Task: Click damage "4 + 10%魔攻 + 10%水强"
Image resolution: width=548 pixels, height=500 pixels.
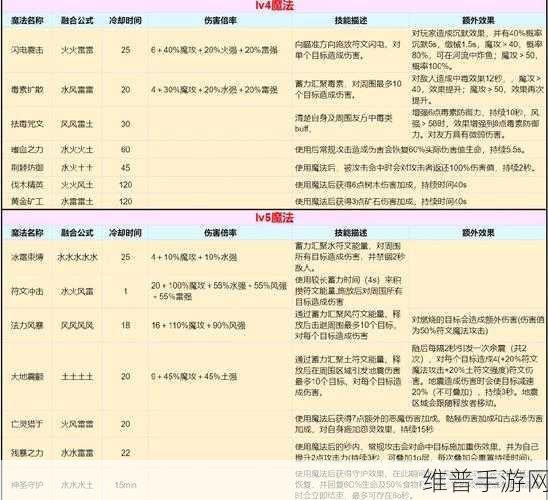Action: pyautogui.click(x=194, y=257)
